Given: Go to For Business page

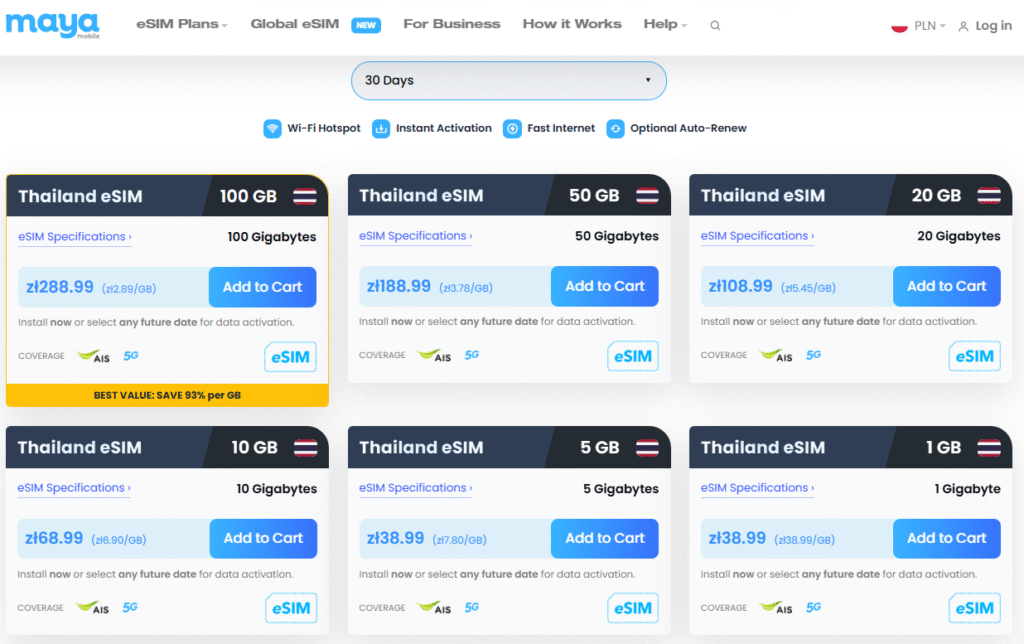Looking at the screenshot, I should [x=452, y=24].
